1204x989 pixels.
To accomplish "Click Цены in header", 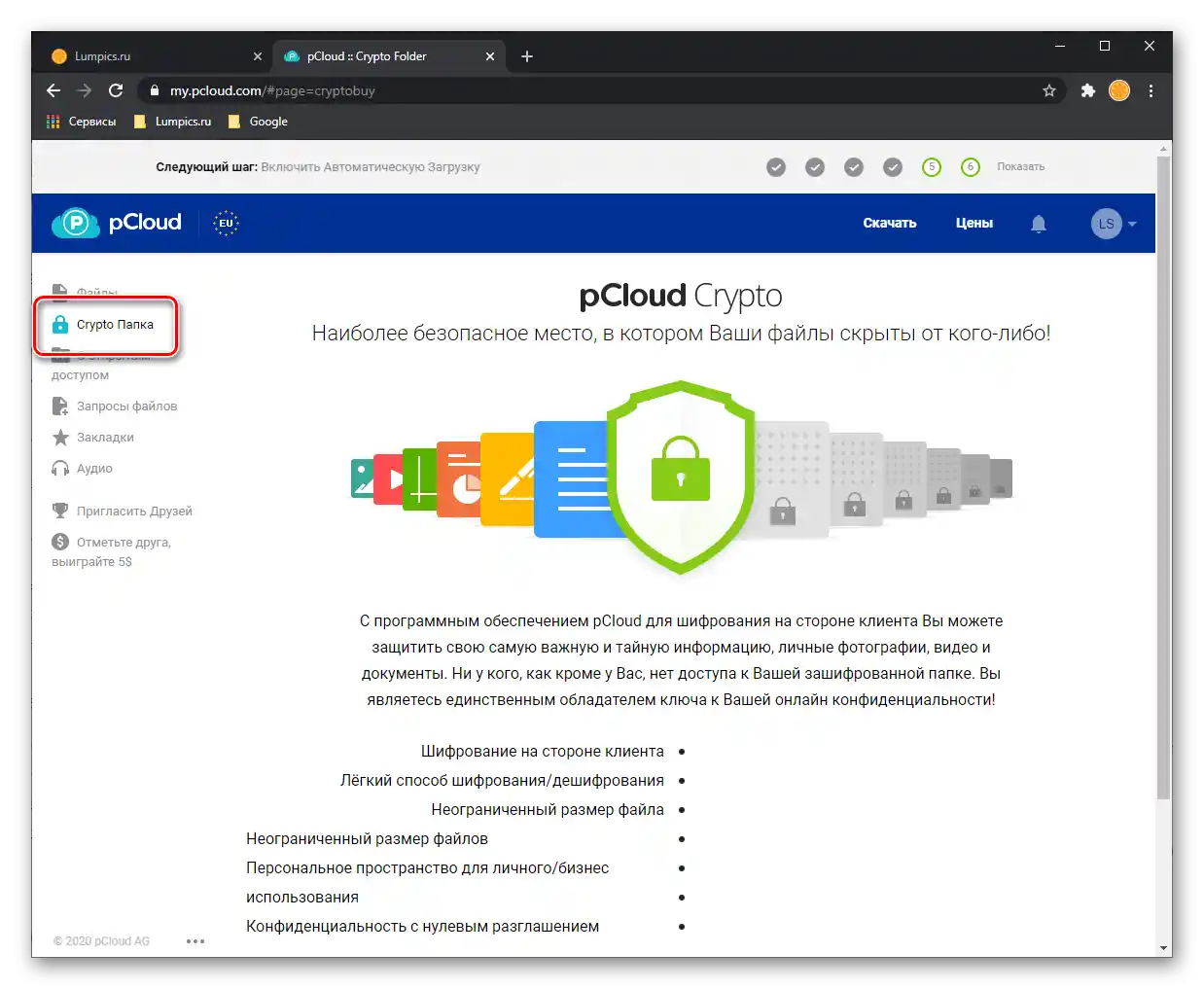I will click(x=974, y=224).
